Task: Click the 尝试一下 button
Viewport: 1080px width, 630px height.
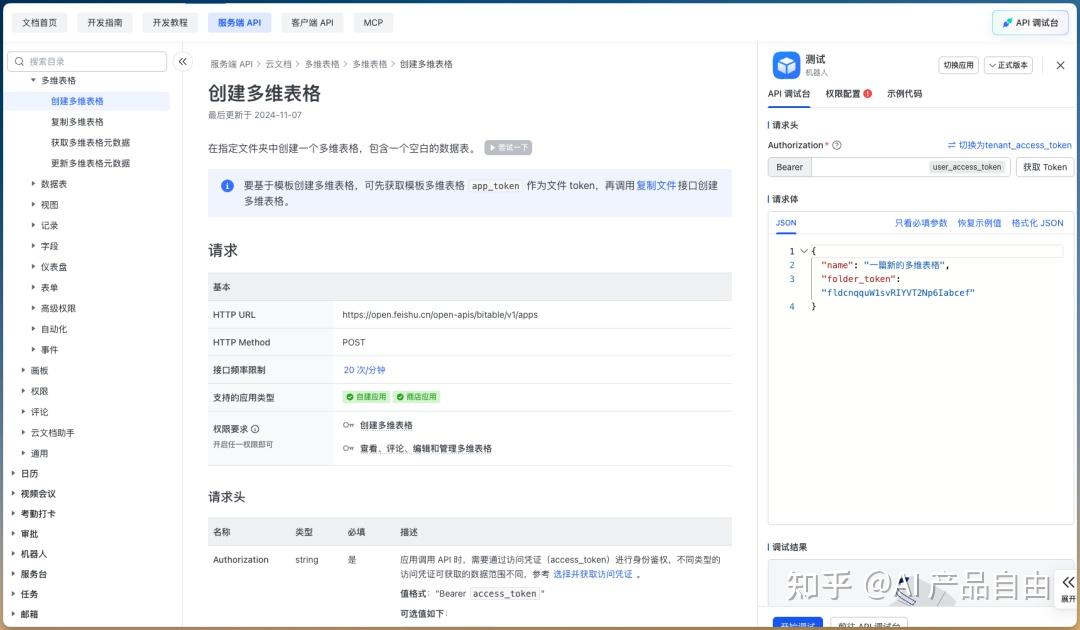Action: click(508, 147)
